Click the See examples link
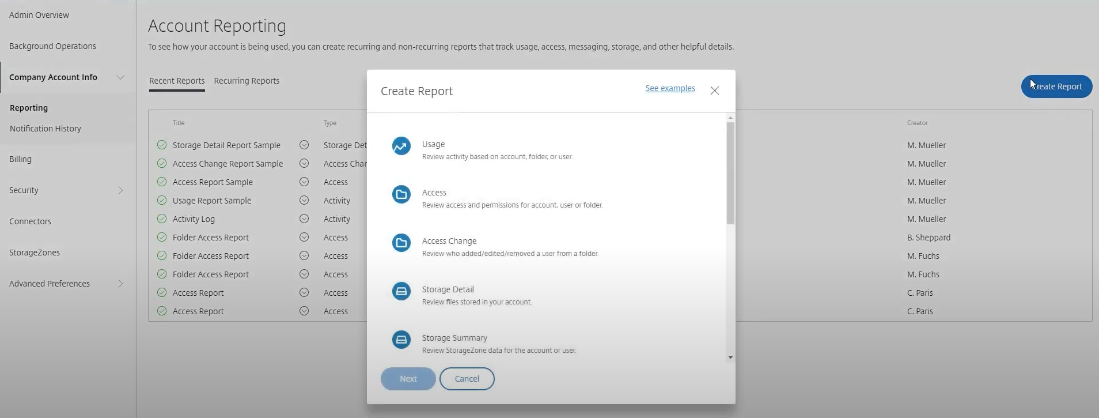 click(x=670, y=89)
